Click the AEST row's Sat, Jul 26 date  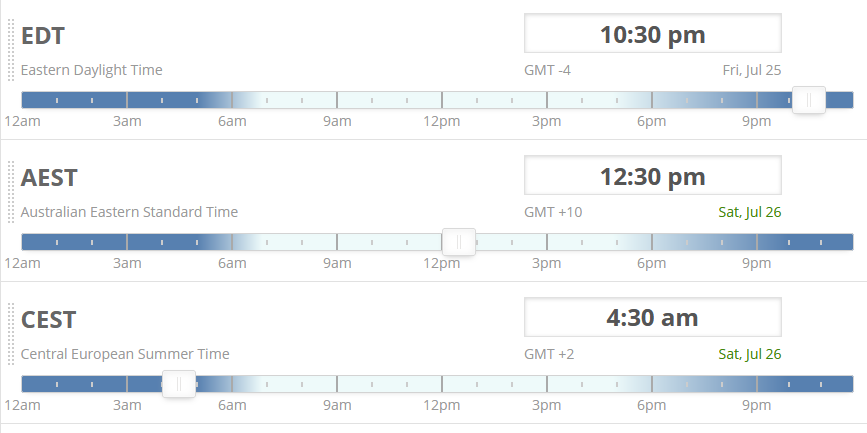click(749, 212)
